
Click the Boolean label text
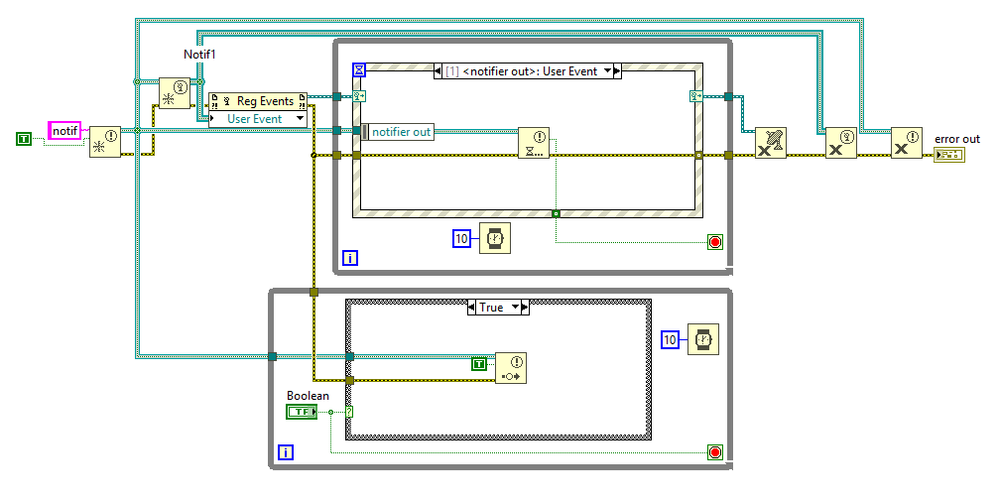pos(308,396)
